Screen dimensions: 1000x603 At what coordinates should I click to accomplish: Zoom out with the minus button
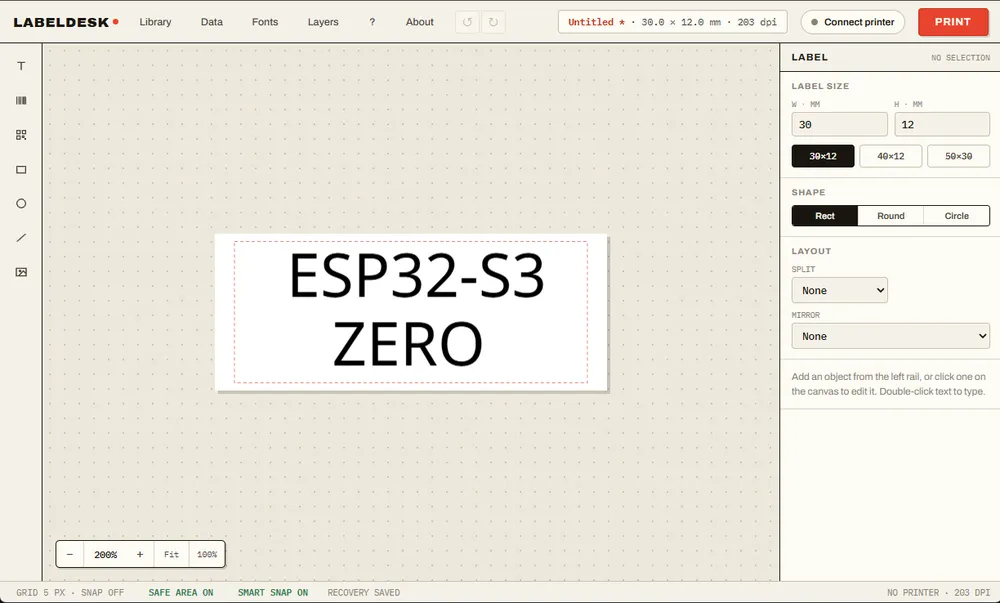coord(70,555)
